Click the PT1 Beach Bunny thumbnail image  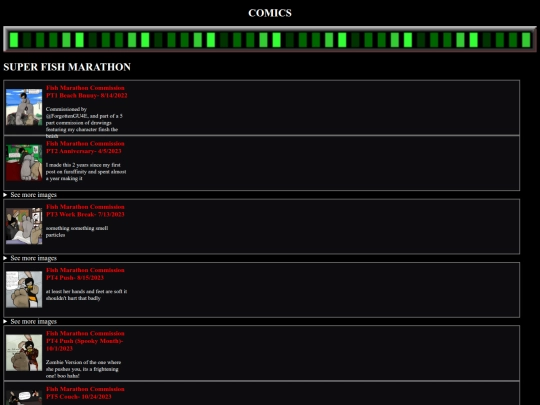(24, 107)
